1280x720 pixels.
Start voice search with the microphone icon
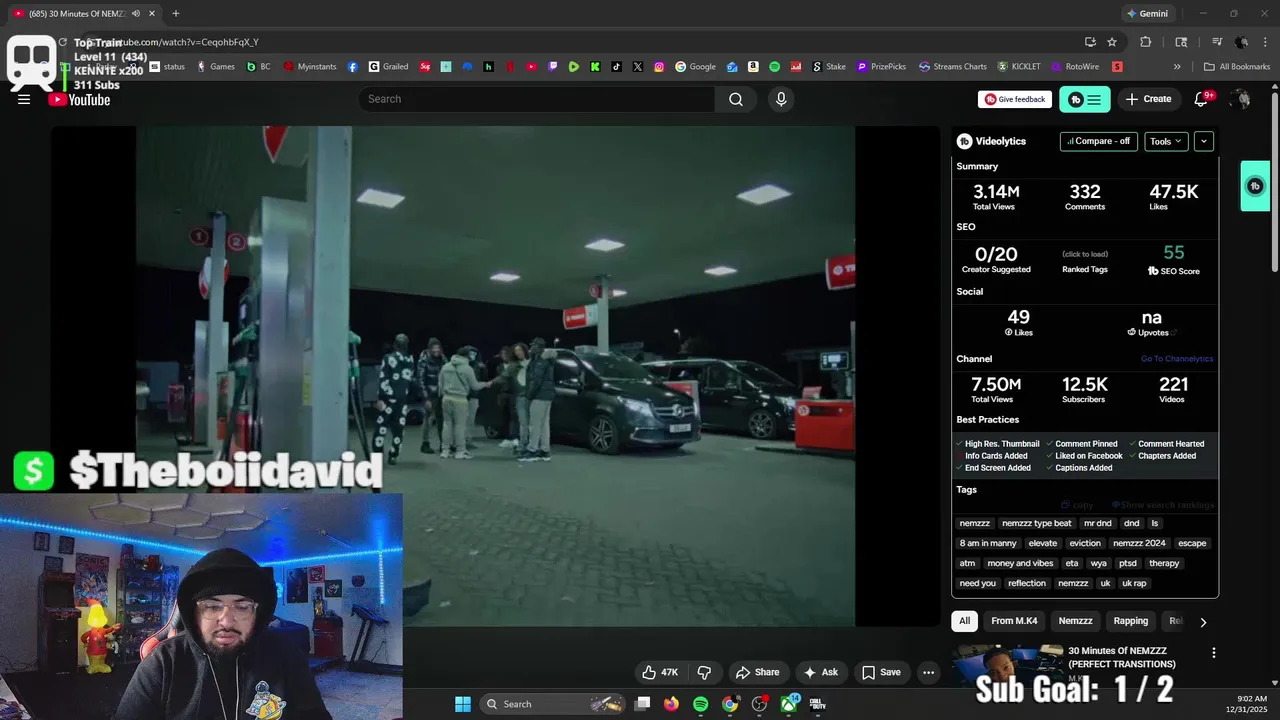(x=781, y=99)
